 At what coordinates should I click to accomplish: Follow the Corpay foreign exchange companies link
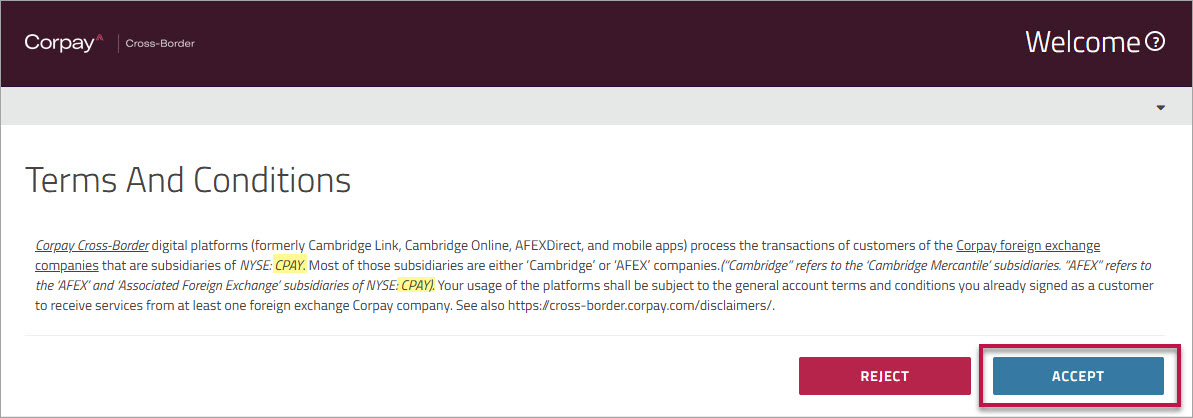tap(568, 256)
